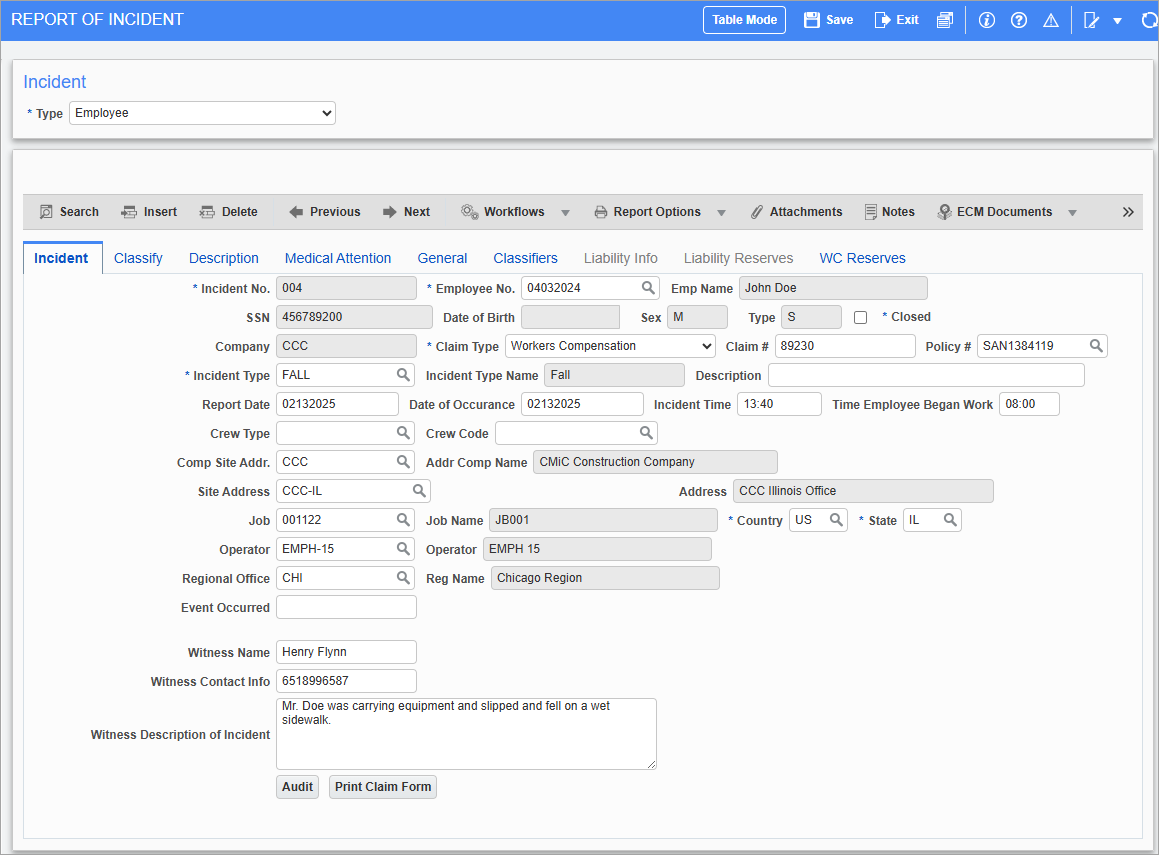The height and width of the screenshot is (855, 1159).
Task: Click the Print Claim Form button
Action: [382, 786]
